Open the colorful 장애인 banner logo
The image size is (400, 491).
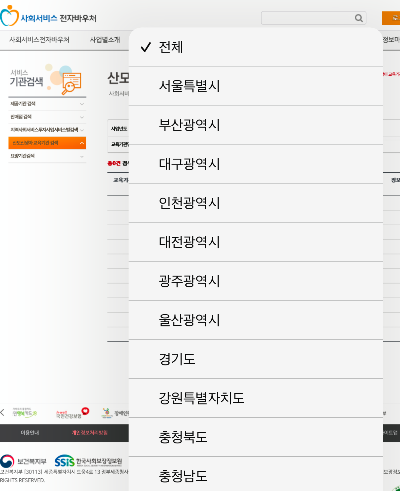pyautogui.click(x=115, y=413)
